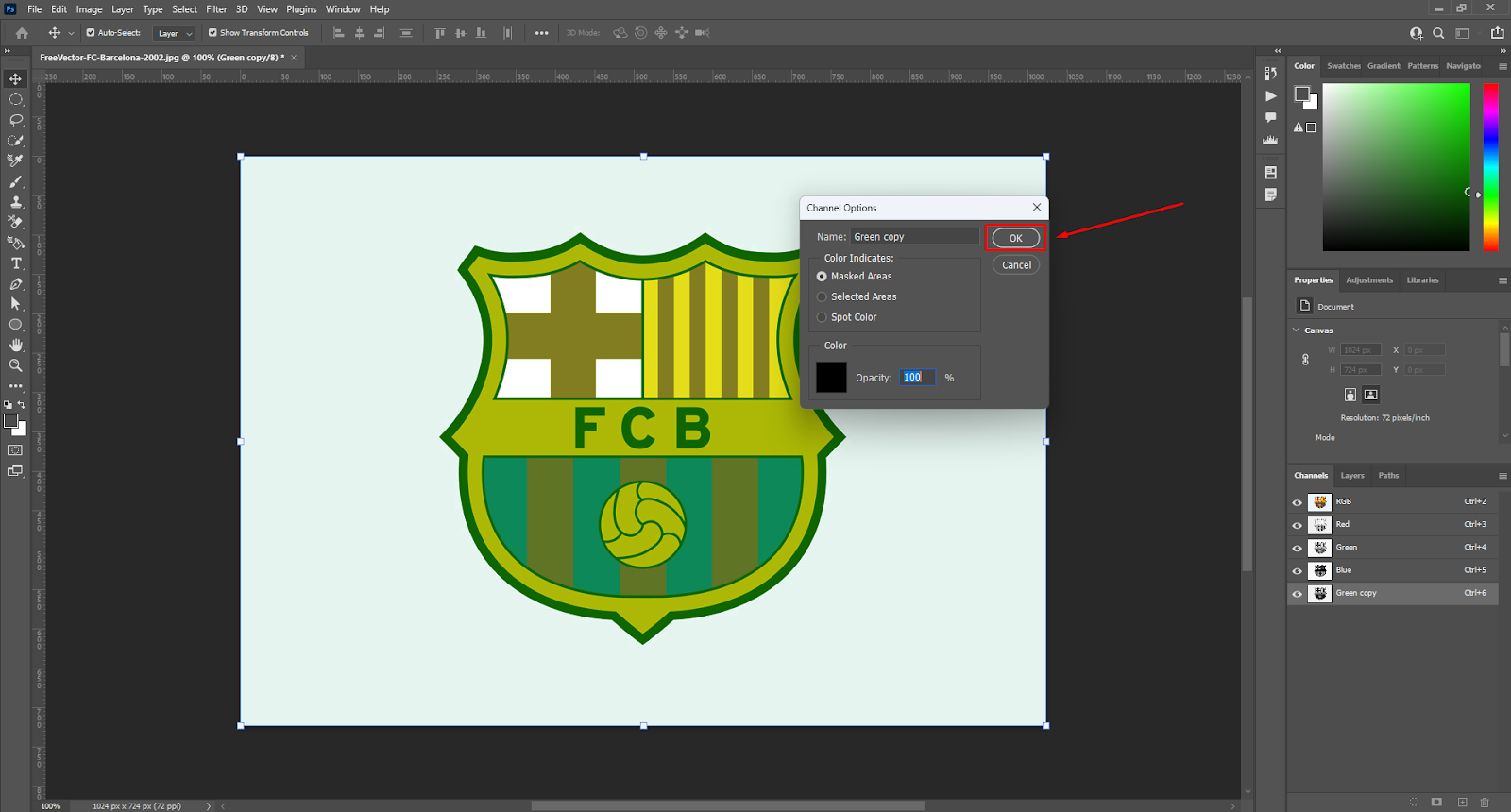
Task: Create new channel icon
Action: pyautogui.click(x=1462, y=803)
